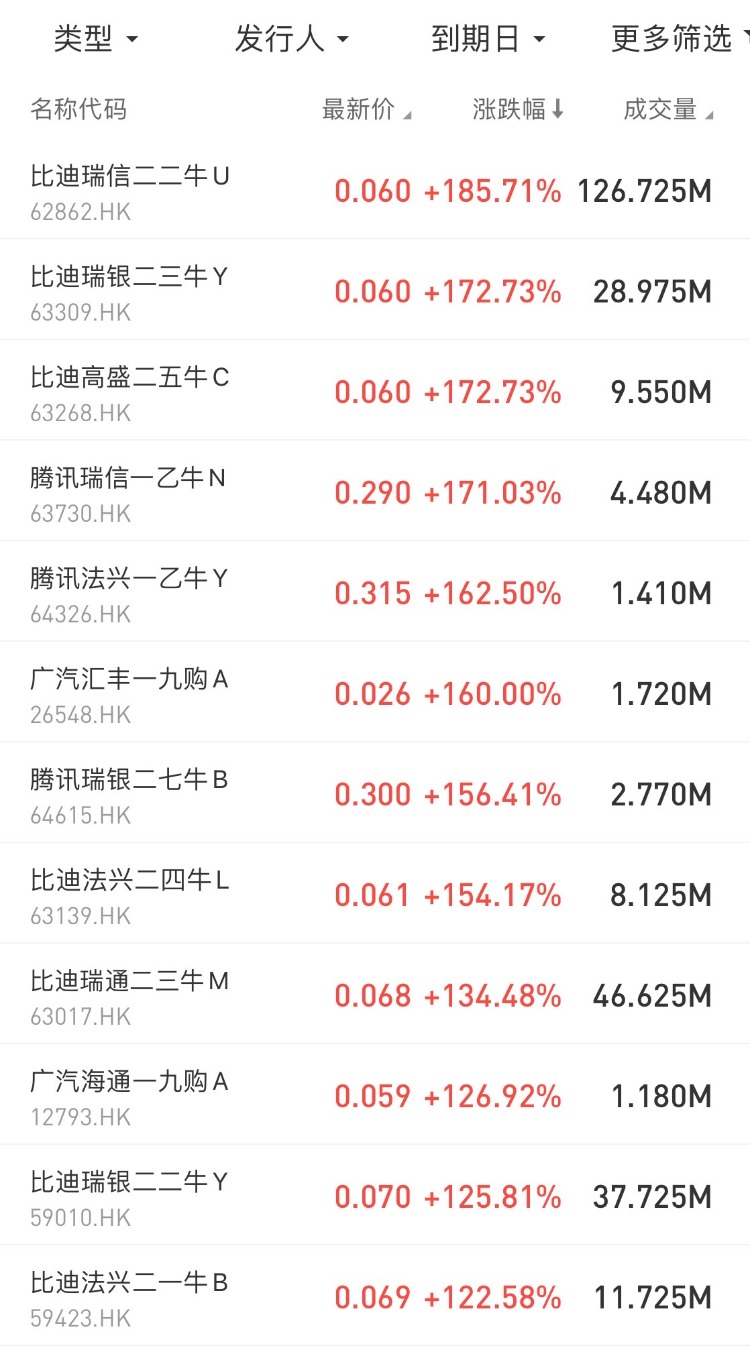Screen dimensions: 750x1348
Task: Open the 到期日 filter dropdown
Action: [x=488, y=40]
